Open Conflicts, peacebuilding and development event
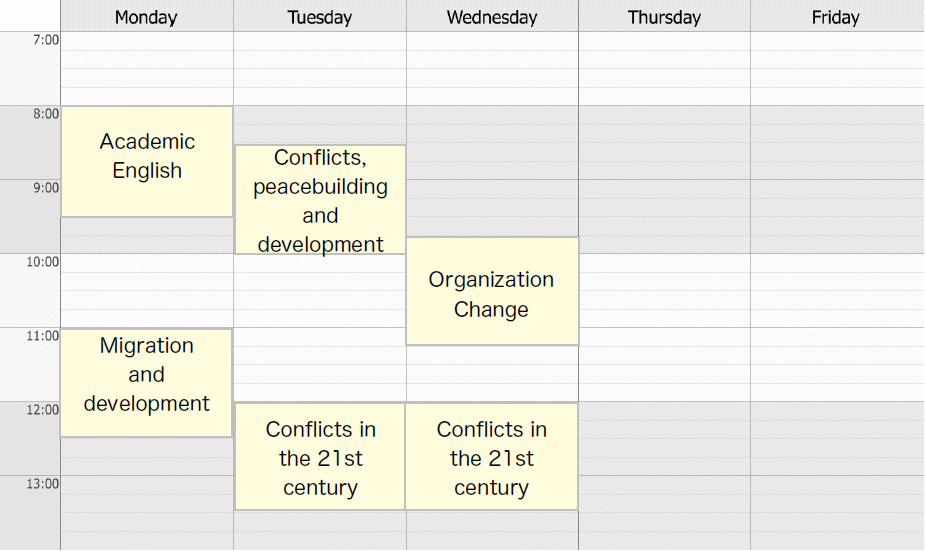This screenshot has height=551, width=926. 320,200
